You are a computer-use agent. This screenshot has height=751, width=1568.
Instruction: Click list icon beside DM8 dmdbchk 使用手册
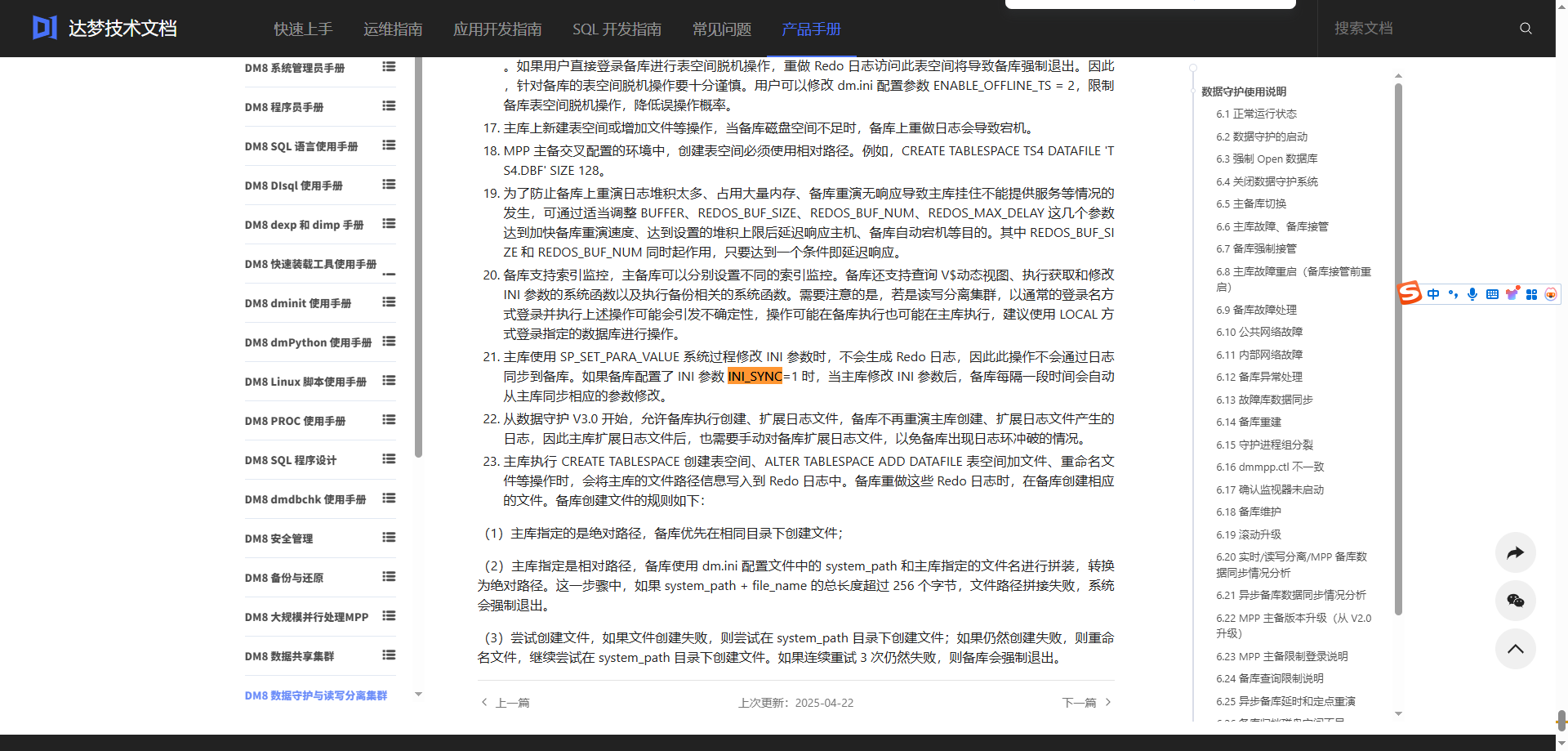389,498
